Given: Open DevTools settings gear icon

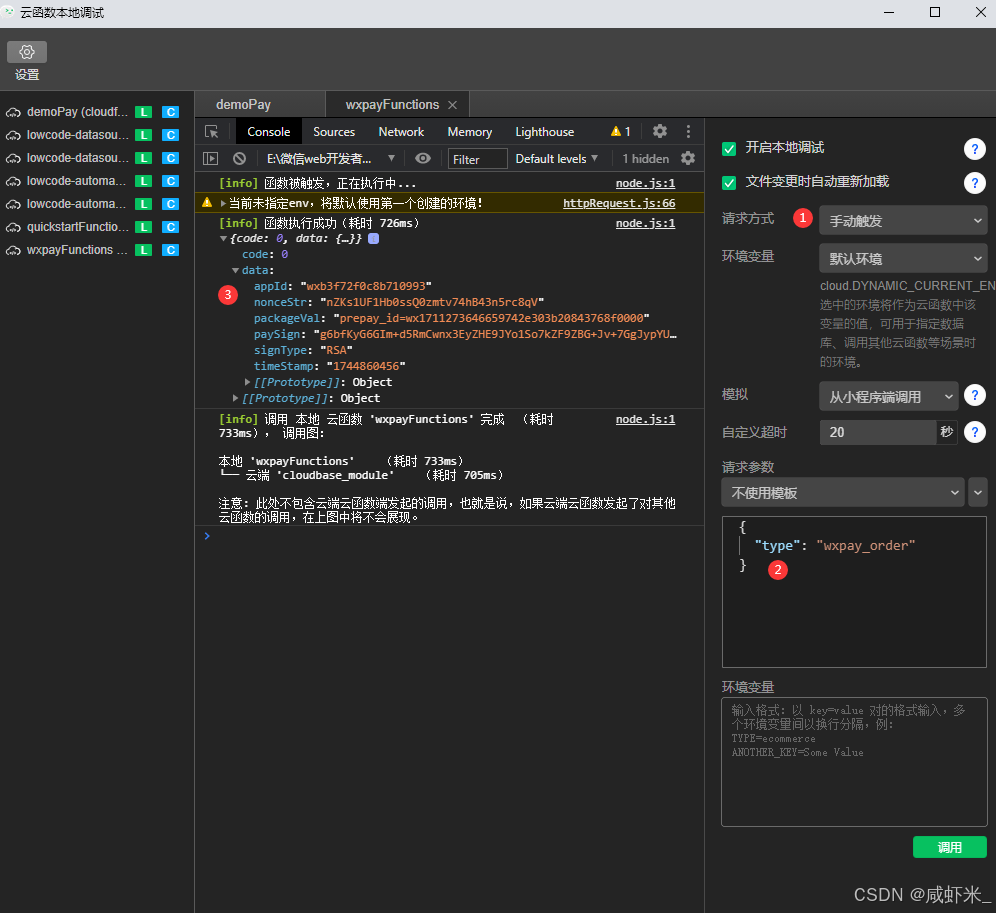Looking at the screenshot, I should 660,131.
